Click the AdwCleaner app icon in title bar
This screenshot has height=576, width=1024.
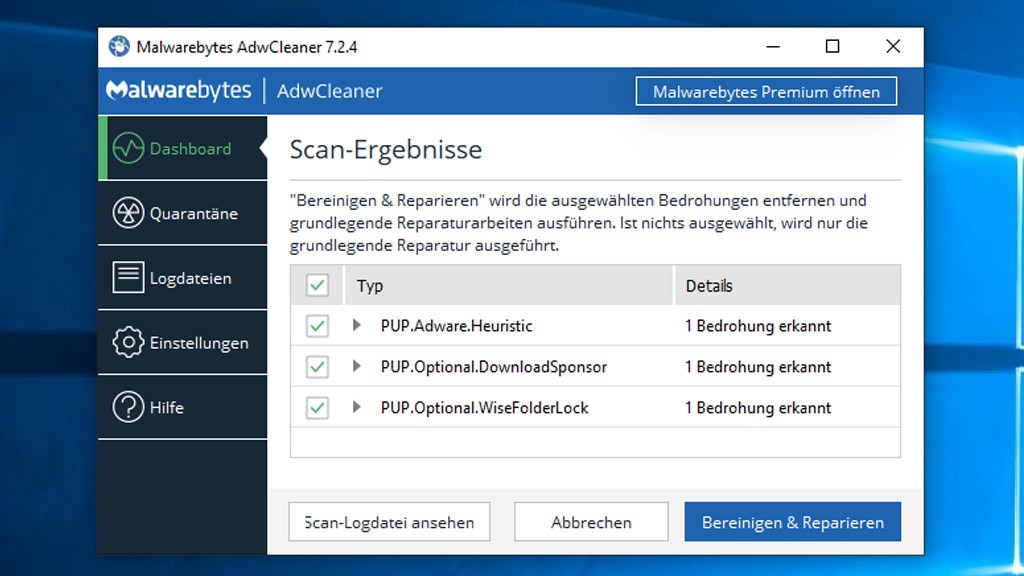119,46
